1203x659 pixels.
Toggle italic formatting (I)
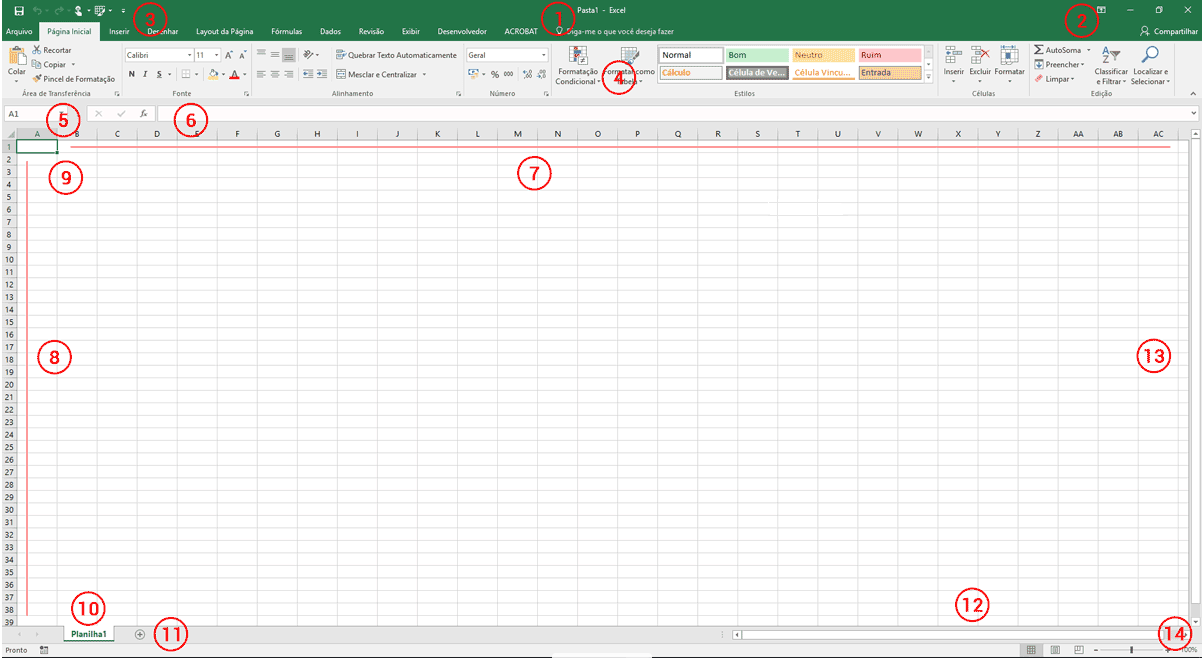[x=145, y=74]
